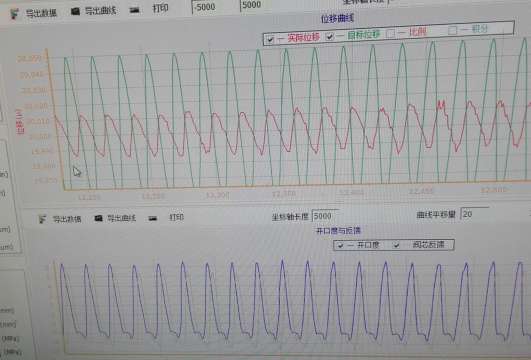Uncheck the 实际位移 legend checkbox
This screenshot has width=531, height=360.
[x=270, y=39]
